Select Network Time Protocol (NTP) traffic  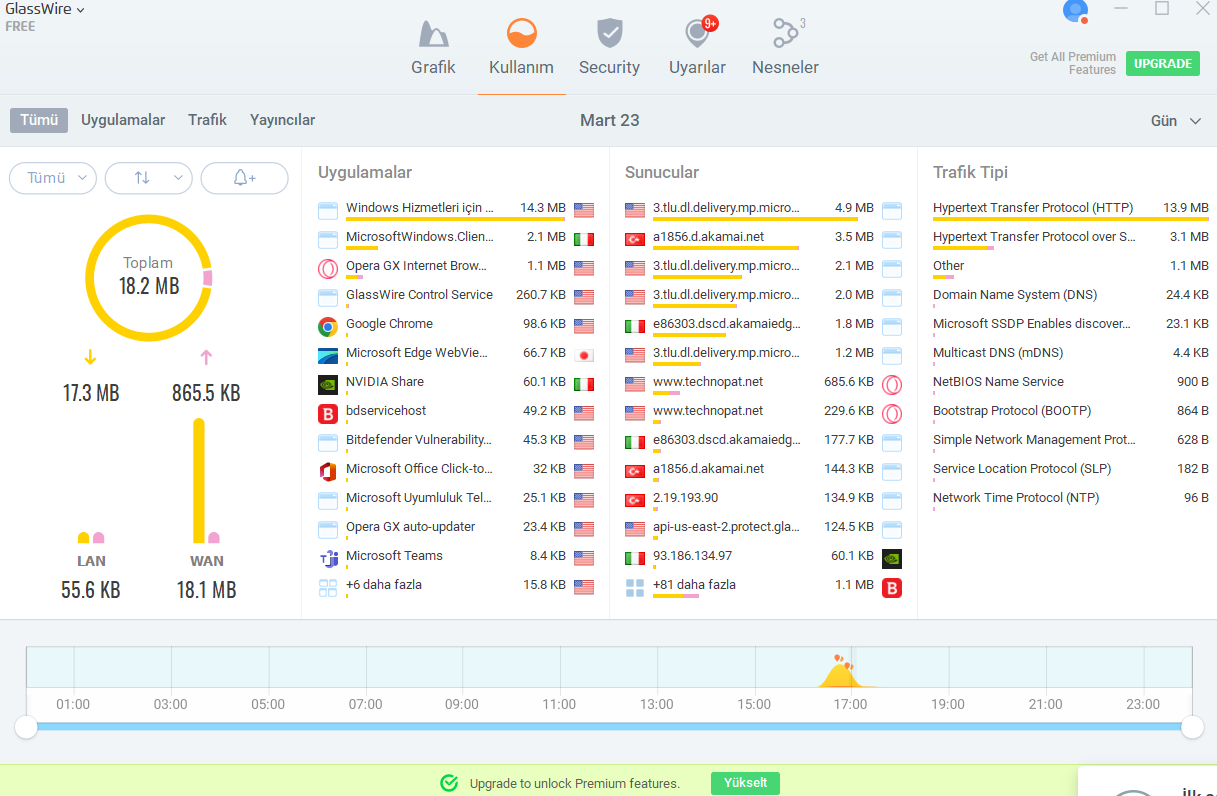point(1071,499)
